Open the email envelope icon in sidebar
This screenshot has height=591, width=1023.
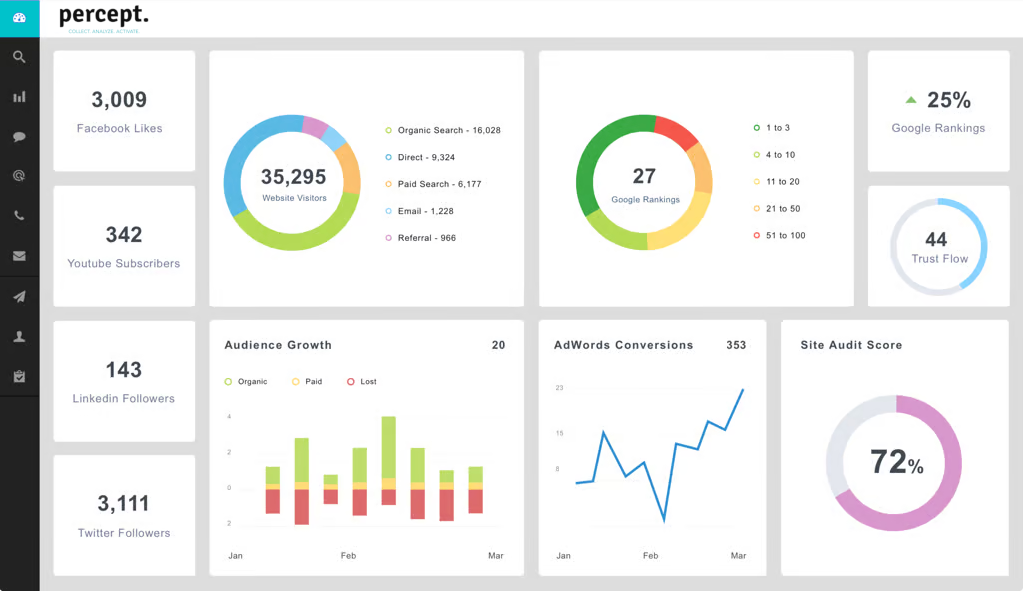coord(19,255)
